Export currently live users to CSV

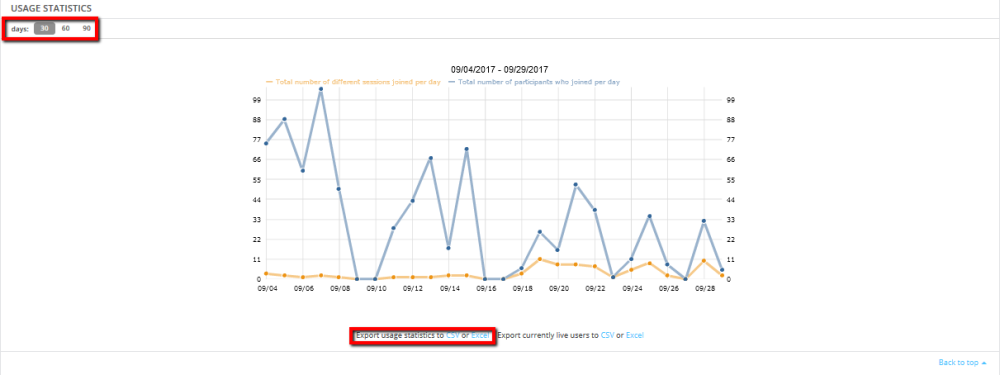pos(608,335)
